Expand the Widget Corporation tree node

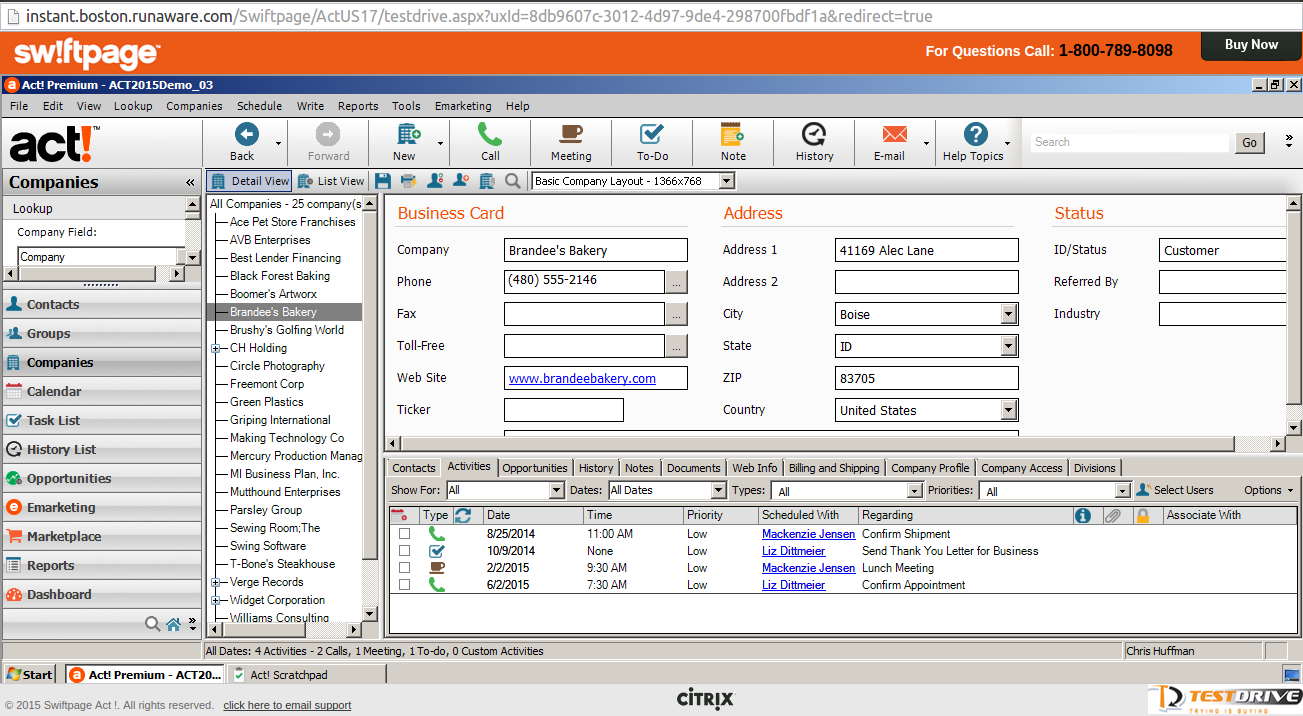click(x=215, y=600)
